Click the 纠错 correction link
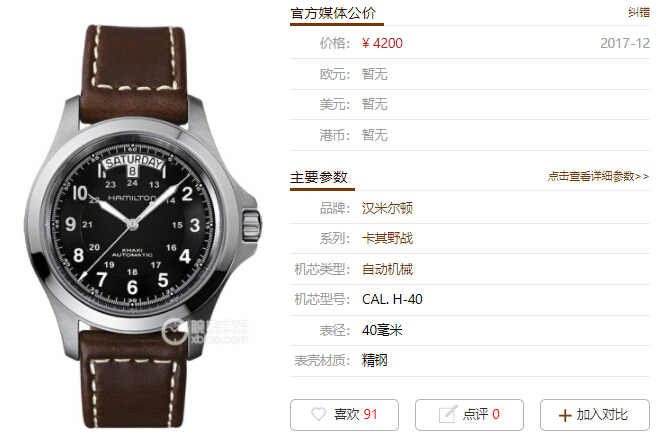Viewport: 661px width, 434px height. point(639,12)
